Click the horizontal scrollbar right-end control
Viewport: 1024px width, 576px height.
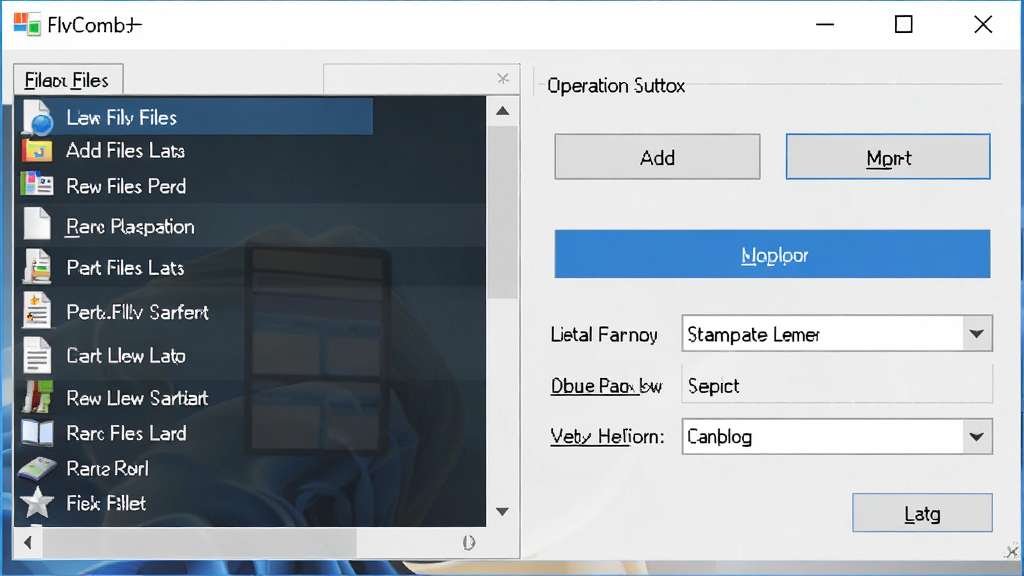tap(469, 542)
